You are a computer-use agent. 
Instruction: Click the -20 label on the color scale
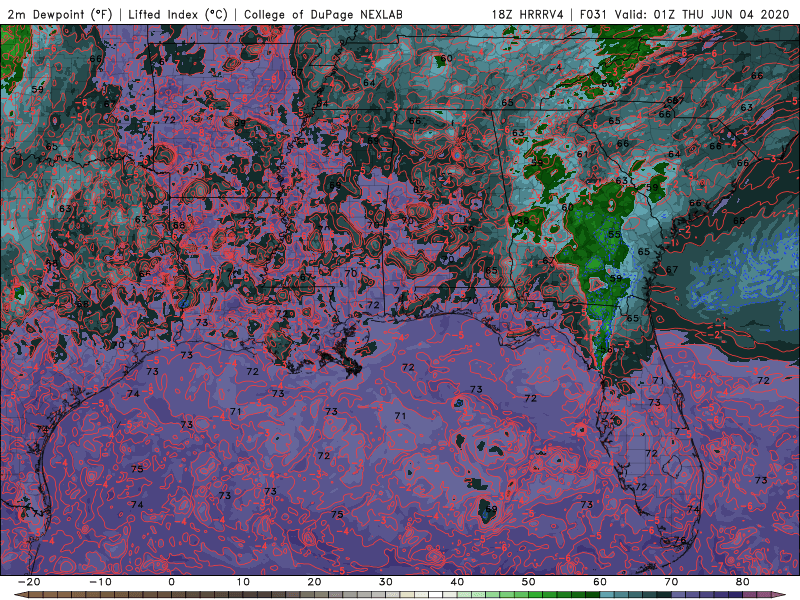click(x=29, y=582)
